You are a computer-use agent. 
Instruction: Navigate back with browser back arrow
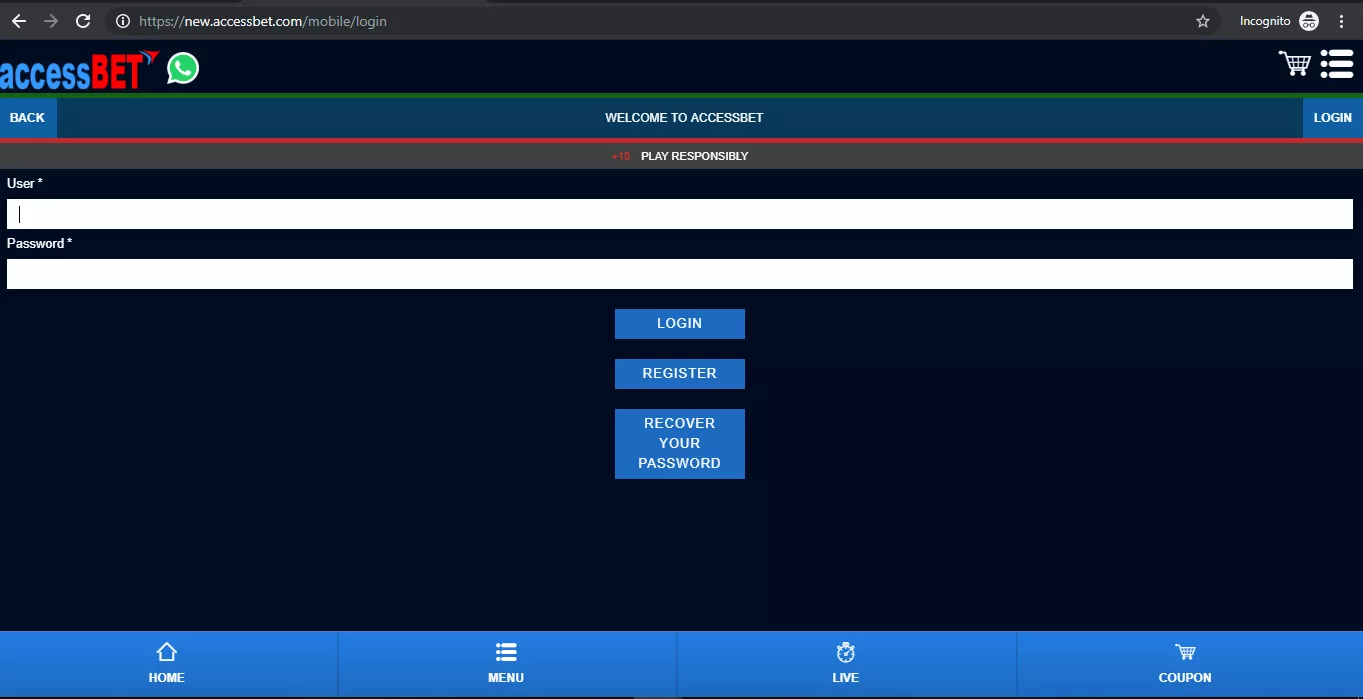pyautogui.click(x=18, y=20)
